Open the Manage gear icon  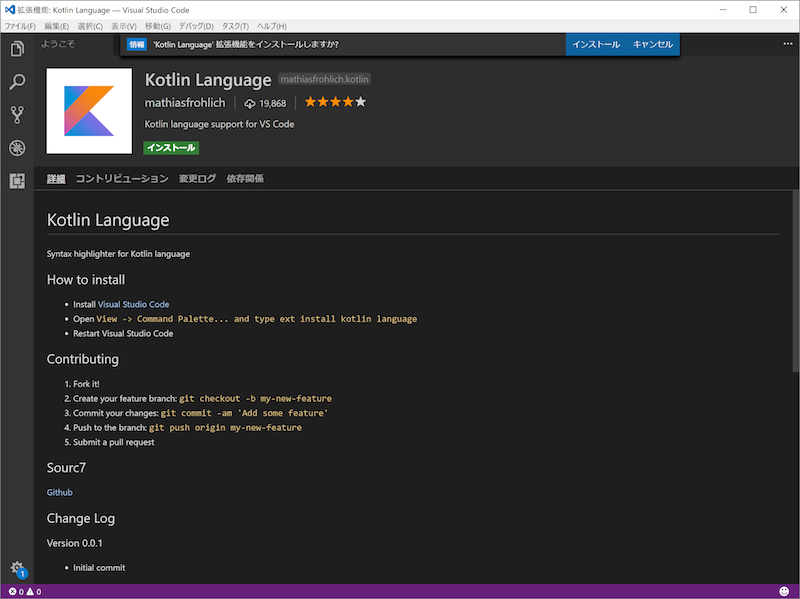(17, 568)
